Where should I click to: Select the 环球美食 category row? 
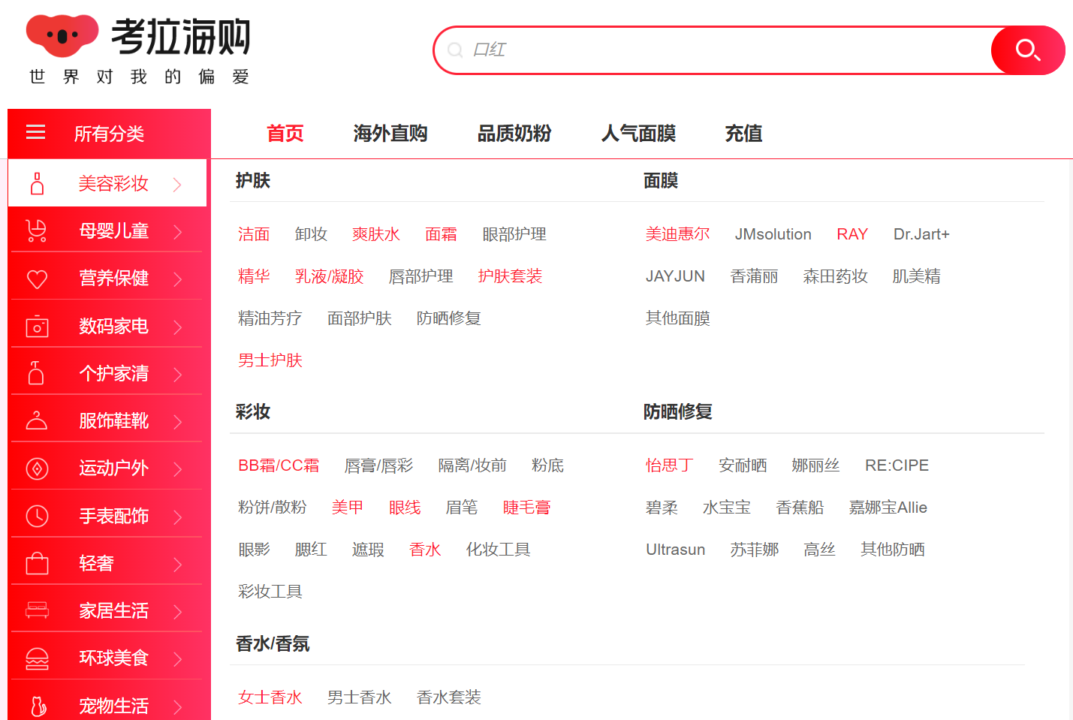click(x=107, y=658)
